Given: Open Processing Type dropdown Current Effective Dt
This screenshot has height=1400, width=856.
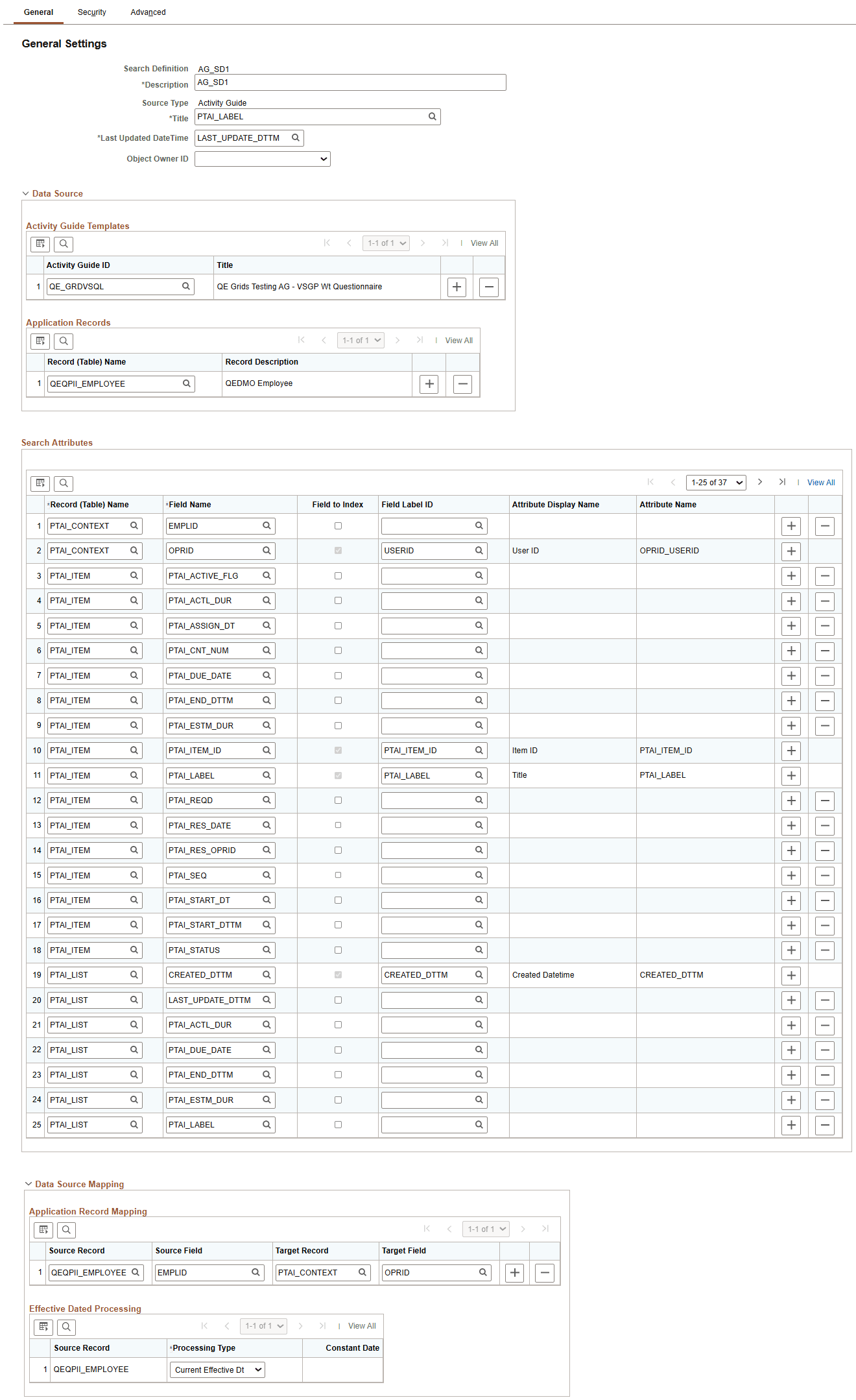Looking at the screenshot, I should (218, 1370).
